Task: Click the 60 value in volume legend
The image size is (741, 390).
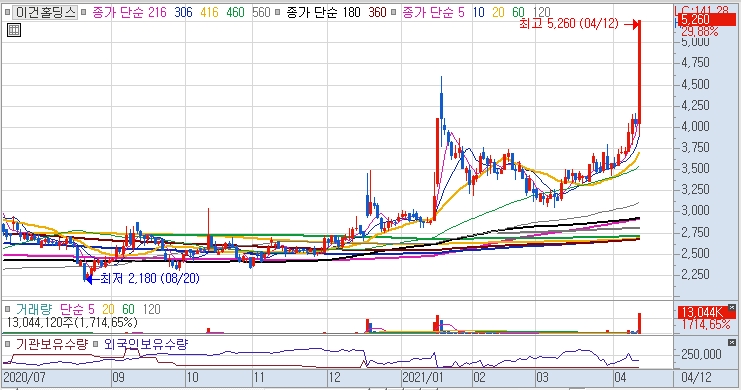Action: 128,310
